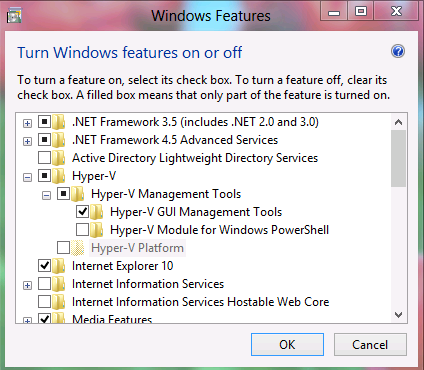Click the Hyper-V Platform checkbox

[63, 248]
